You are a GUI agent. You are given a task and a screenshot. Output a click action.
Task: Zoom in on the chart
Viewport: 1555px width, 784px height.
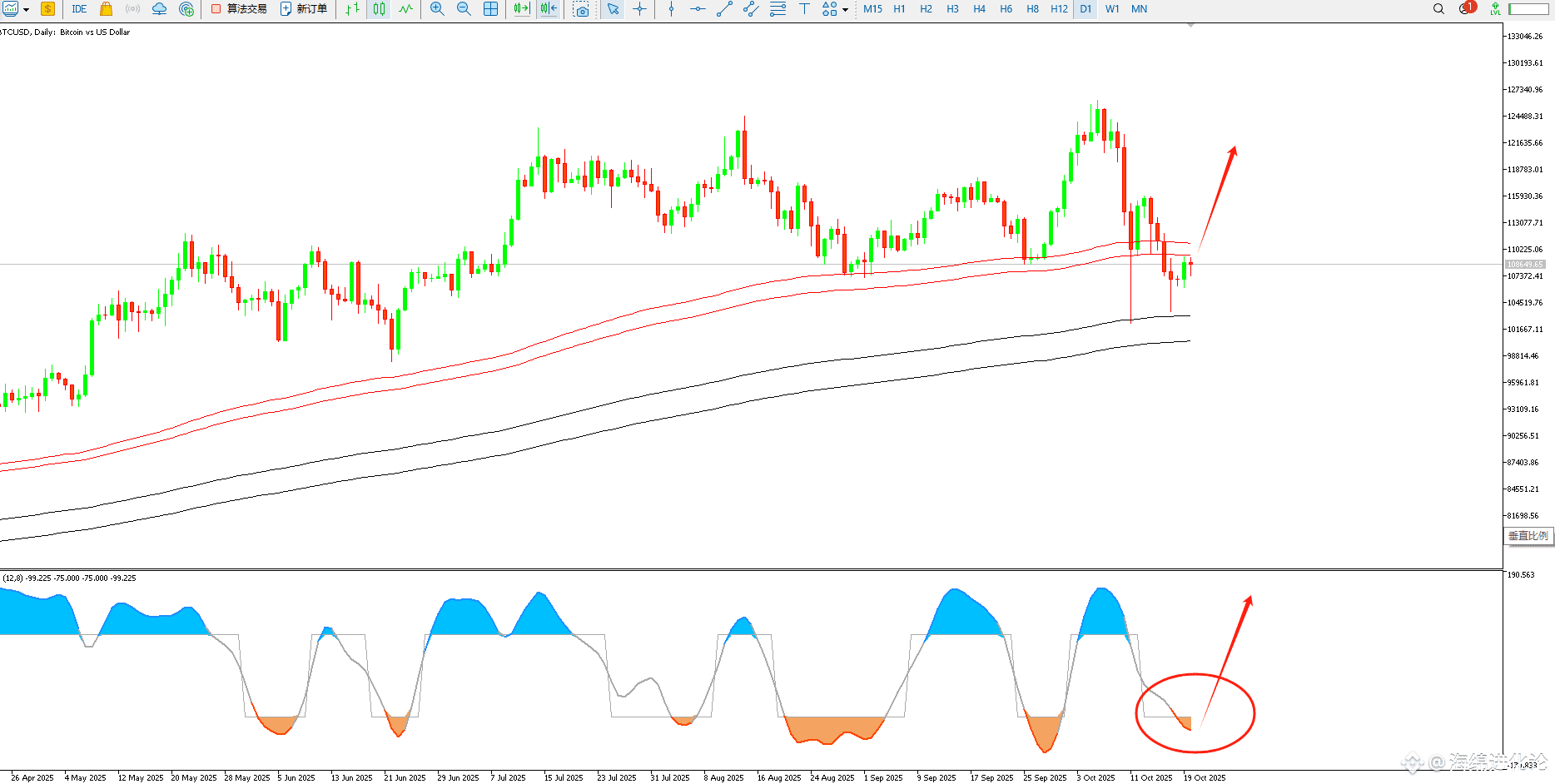tap(437, 9)
